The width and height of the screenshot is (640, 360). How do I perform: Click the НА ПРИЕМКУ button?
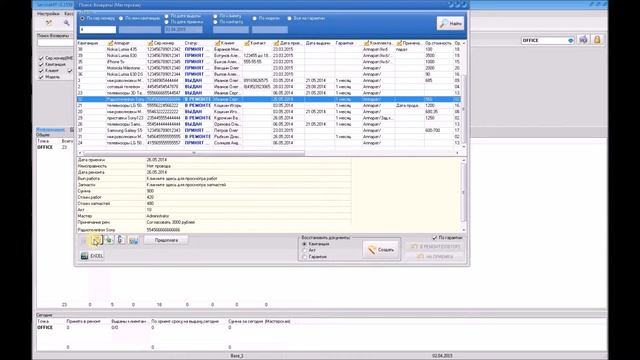point(435,256)
